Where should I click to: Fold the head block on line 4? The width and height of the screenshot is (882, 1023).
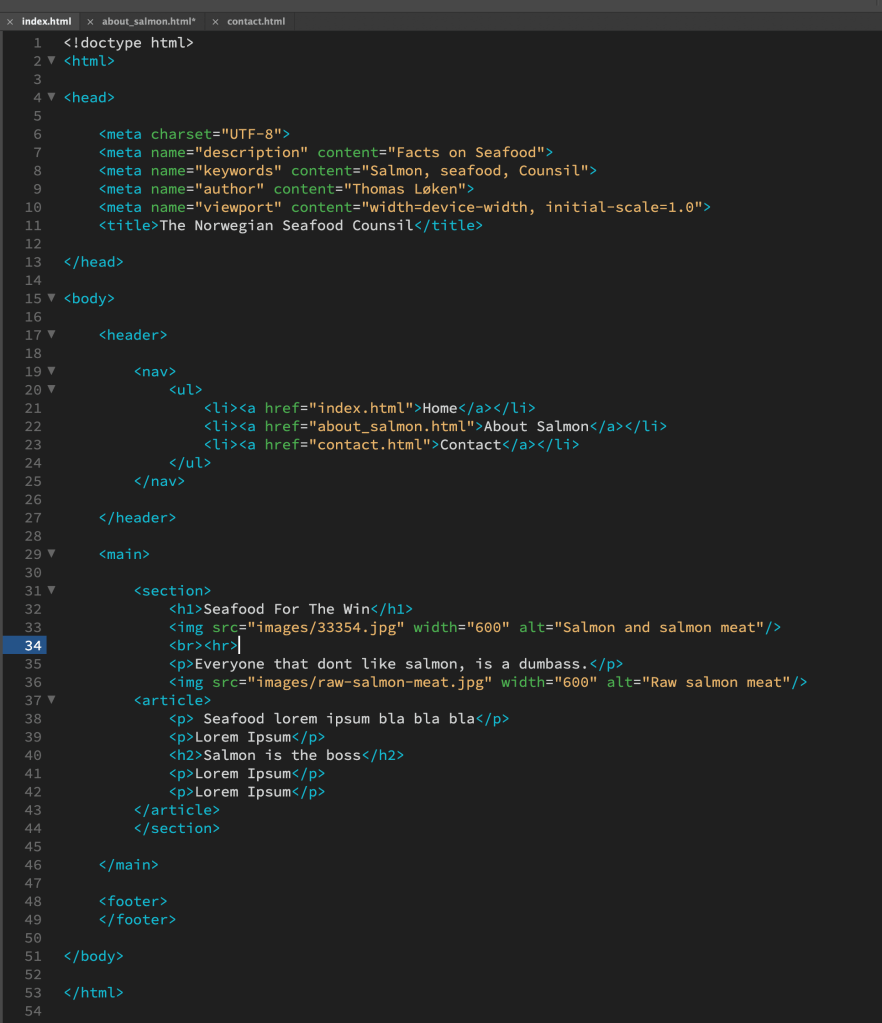[x=51, y=98]
